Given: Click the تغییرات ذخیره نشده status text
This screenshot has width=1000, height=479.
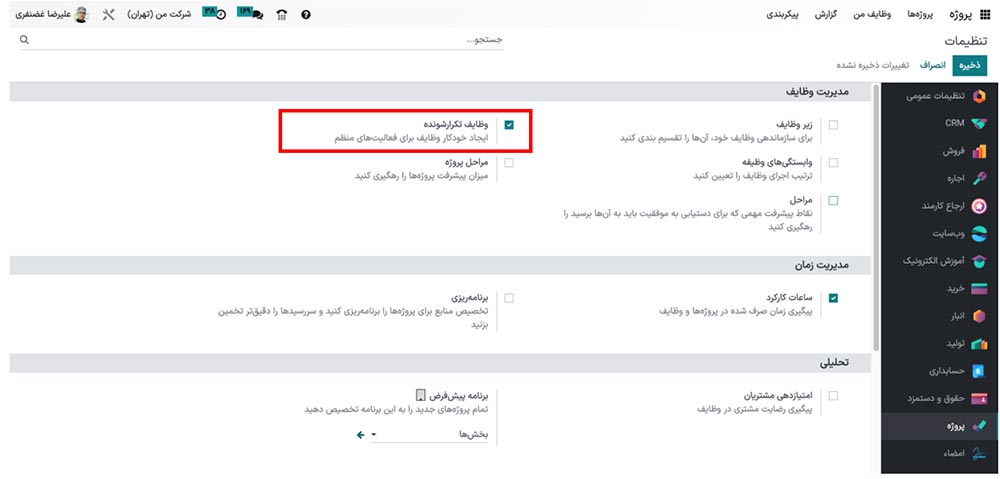Looking at the screenshot, I should [x=874, y=65].
